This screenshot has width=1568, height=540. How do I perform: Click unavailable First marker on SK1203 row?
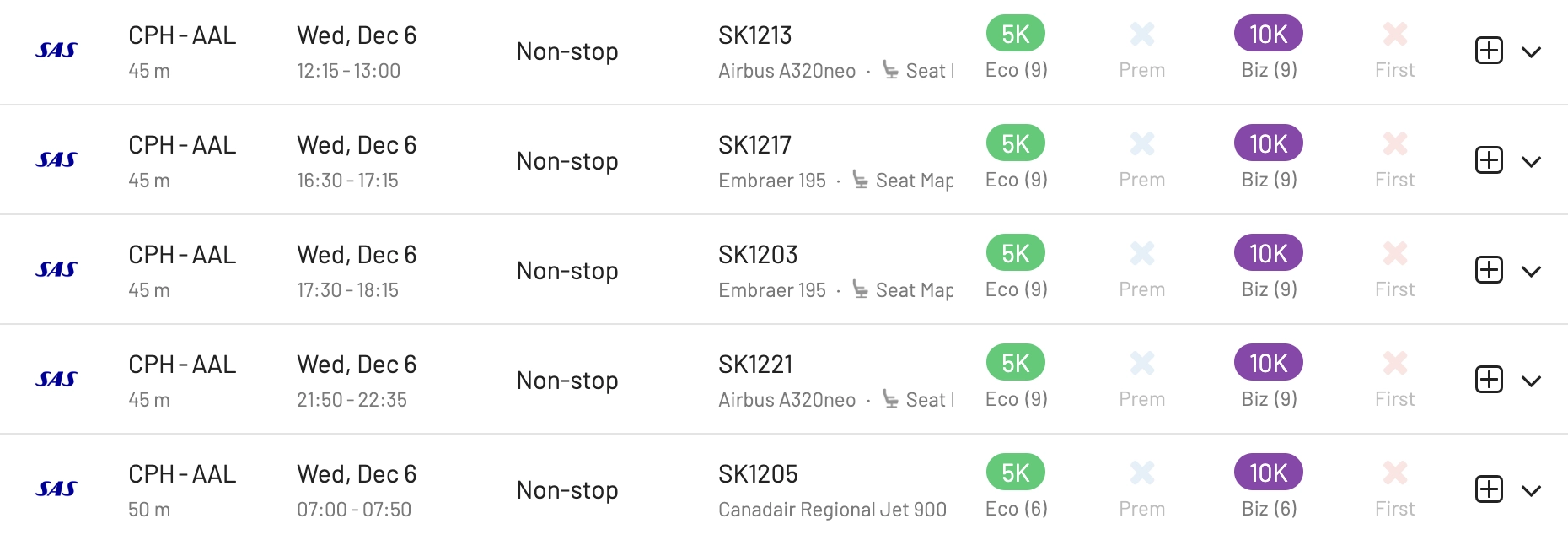pos(1395,253)
